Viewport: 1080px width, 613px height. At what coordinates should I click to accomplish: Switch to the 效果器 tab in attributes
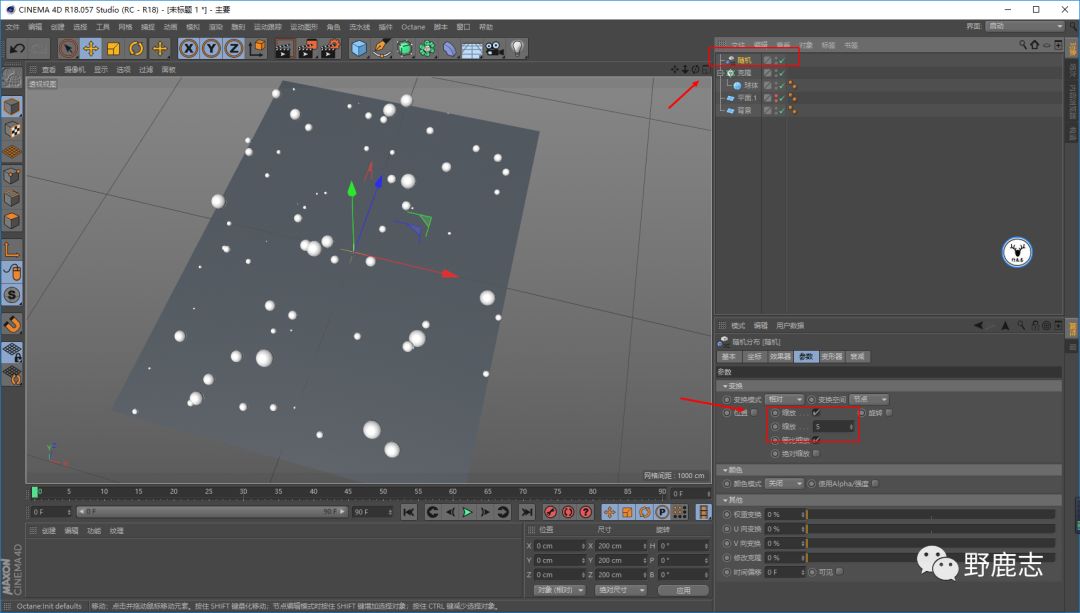point(780,356)
